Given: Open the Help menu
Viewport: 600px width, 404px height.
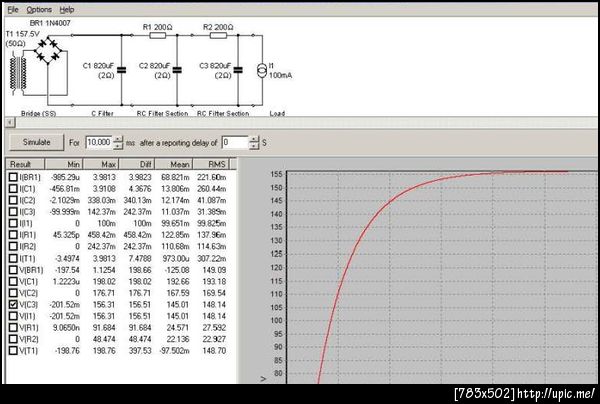Looking at the screenshot, I should click(x=67, y=10).
